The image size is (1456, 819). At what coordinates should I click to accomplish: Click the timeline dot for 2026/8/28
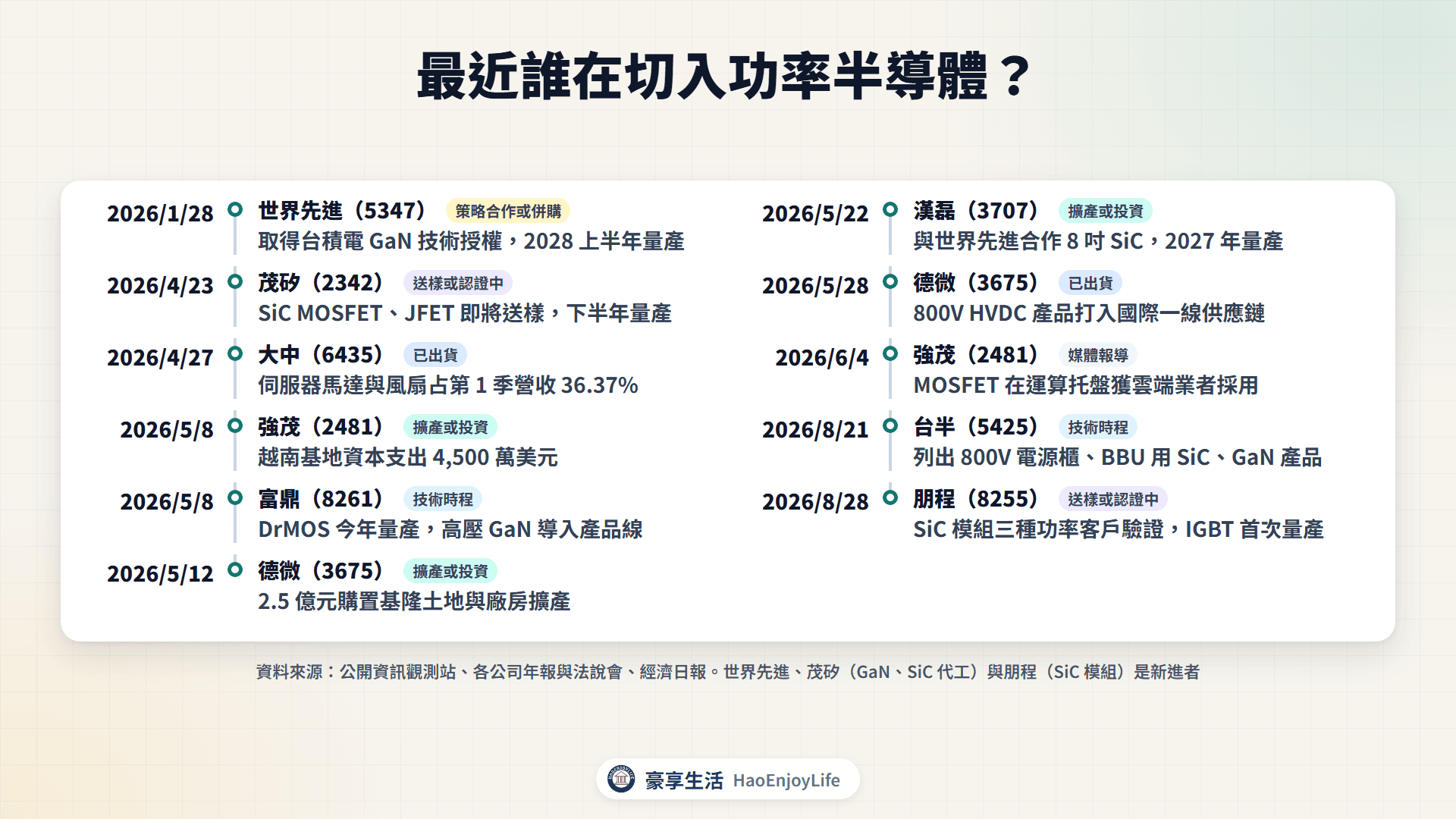tap(890, 497)
